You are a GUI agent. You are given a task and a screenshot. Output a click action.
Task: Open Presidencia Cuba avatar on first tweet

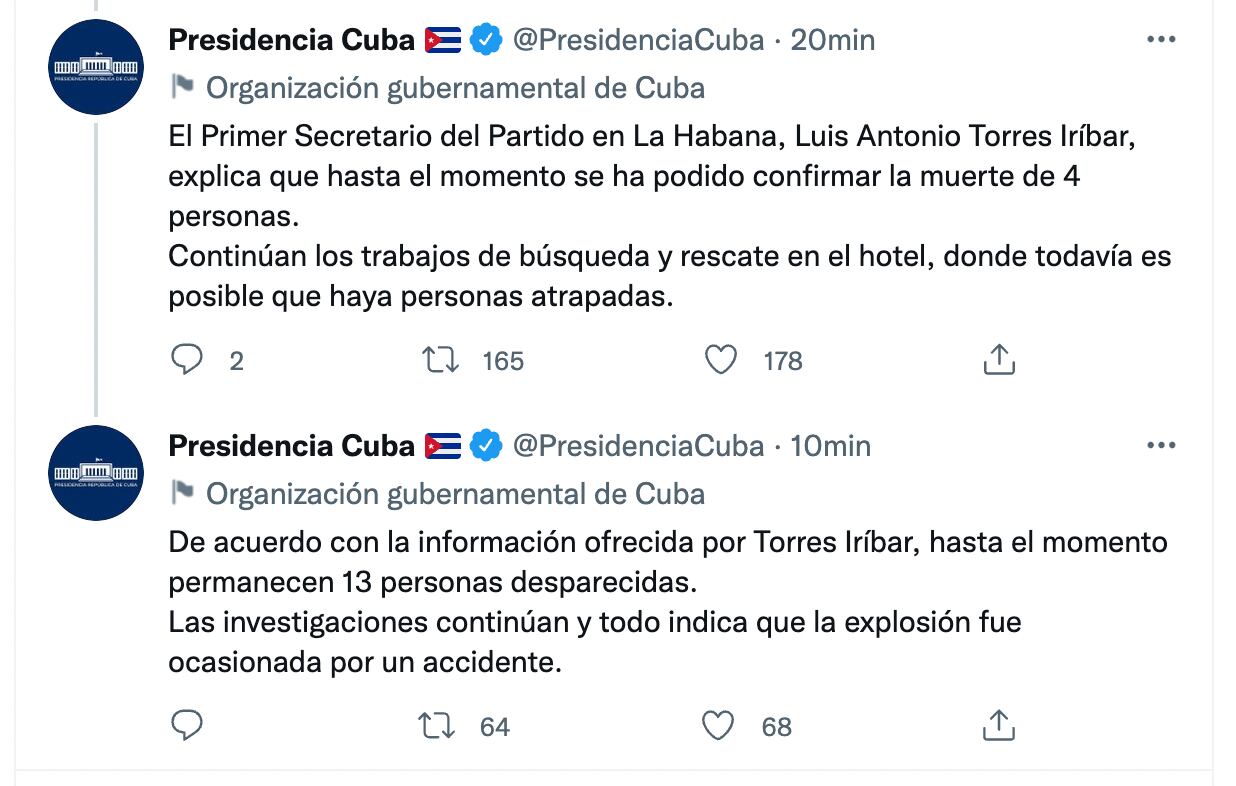[97, 67]
